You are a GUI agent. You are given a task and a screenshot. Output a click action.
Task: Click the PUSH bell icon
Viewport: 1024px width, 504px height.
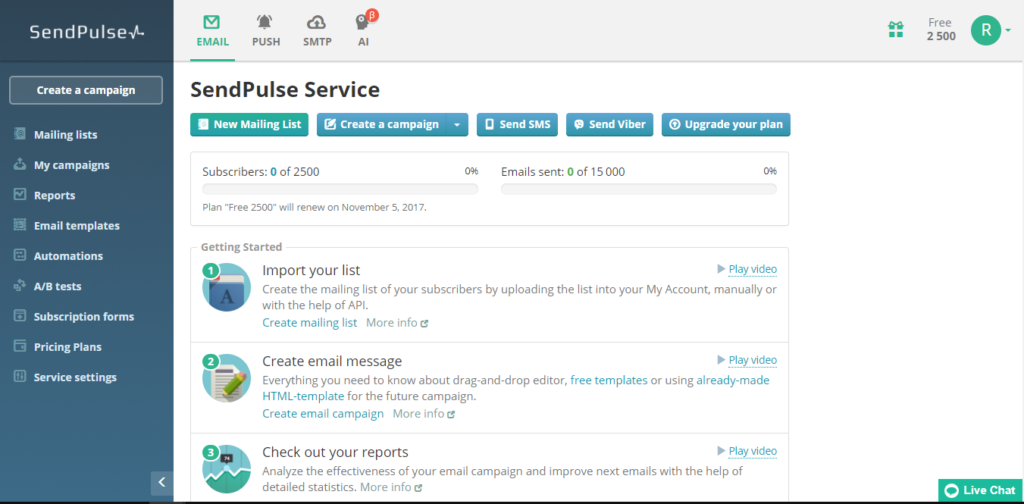(264, 22)
